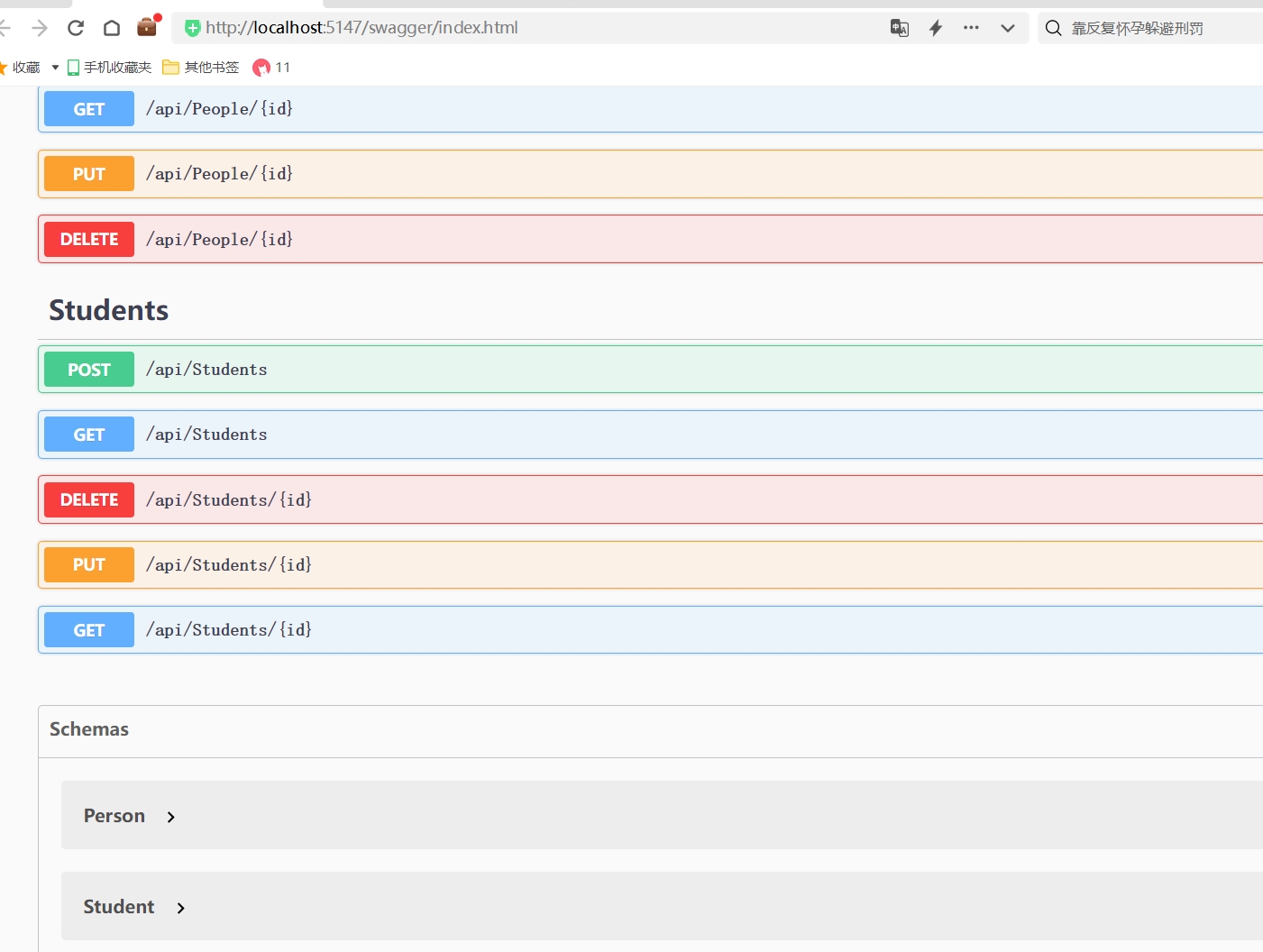Image resolution: width=1263 pixels, height=952 pixels.
Task: Click the browser forward arrow
Action: 40,28
